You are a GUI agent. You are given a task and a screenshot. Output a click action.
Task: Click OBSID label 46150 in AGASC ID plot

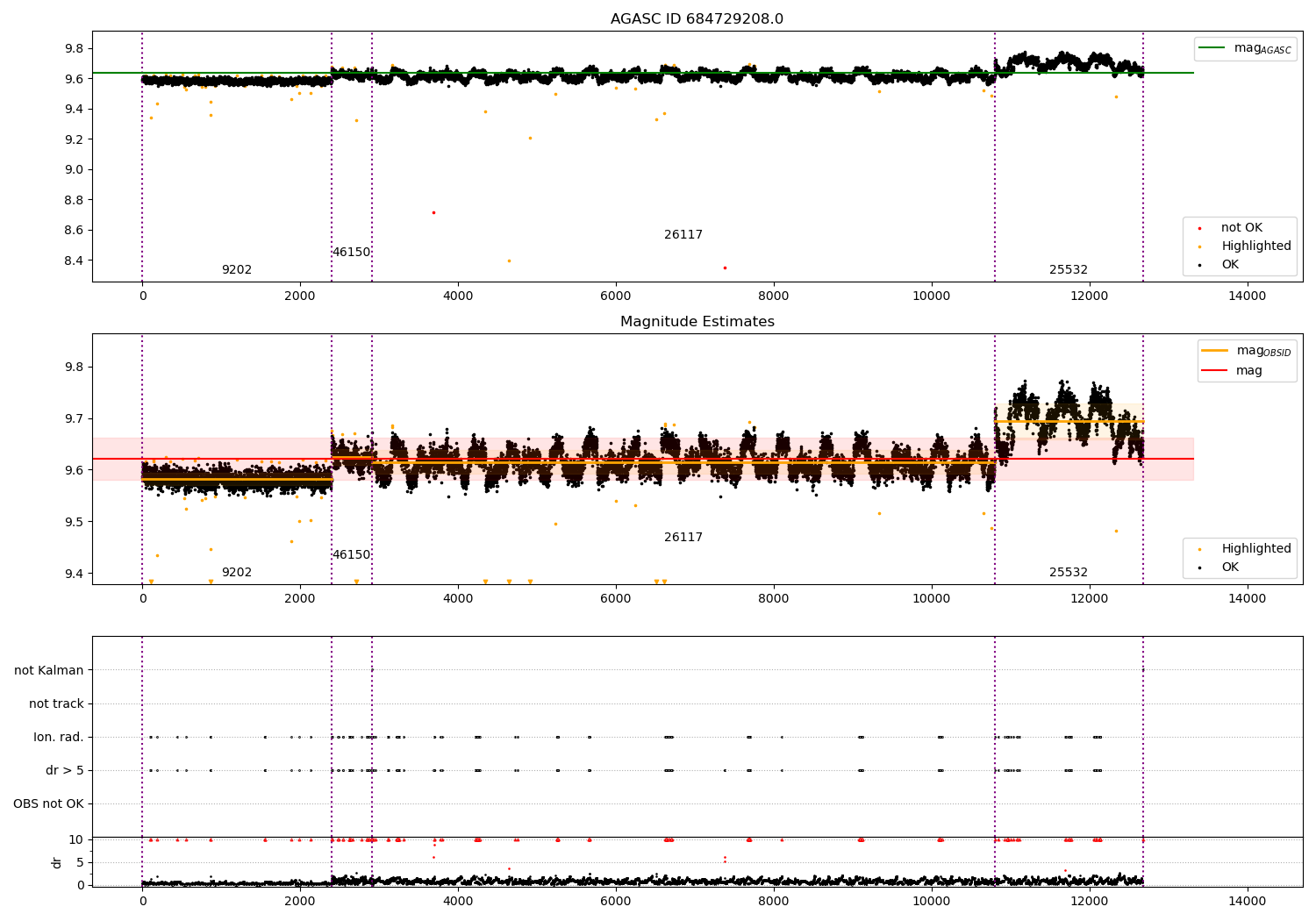(351, 253)
